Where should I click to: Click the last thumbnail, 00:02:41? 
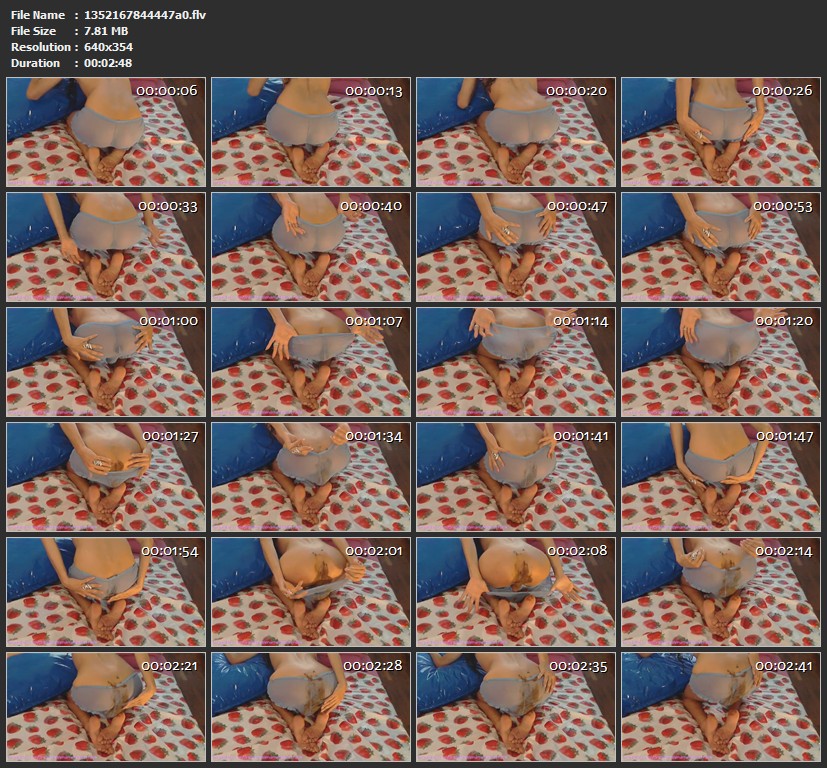pyautogui.click(x=720, y=706)
